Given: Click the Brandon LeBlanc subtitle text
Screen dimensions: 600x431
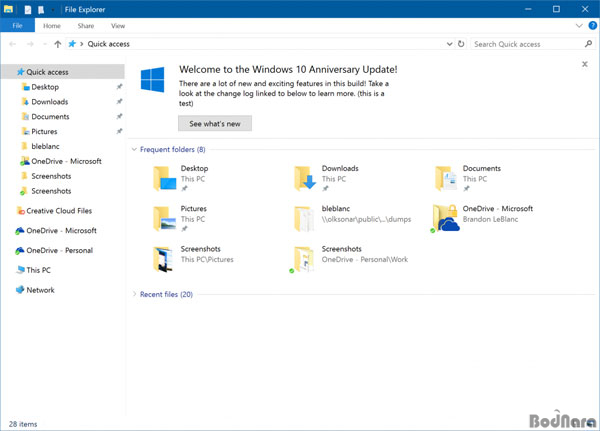Looking at the screenshot, I should [x=490, y=219].
